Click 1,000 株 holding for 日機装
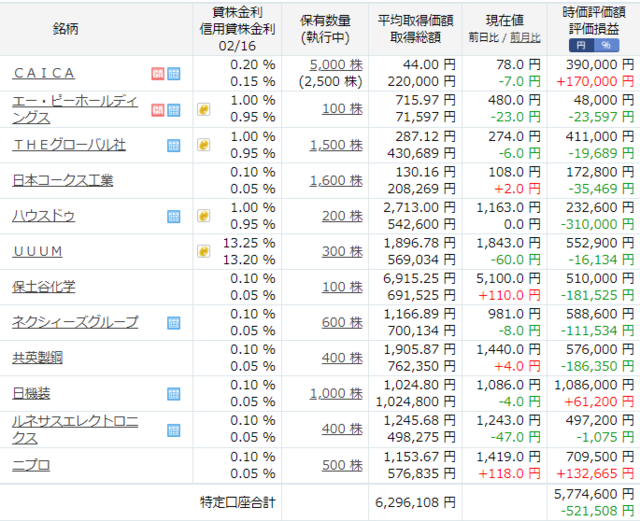 [x=336, y=393]
